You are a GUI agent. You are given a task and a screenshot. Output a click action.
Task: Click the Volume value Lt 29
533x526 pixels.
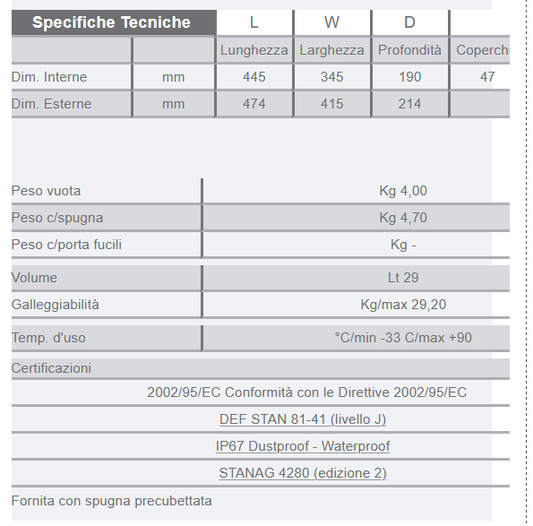pos(403,278)
